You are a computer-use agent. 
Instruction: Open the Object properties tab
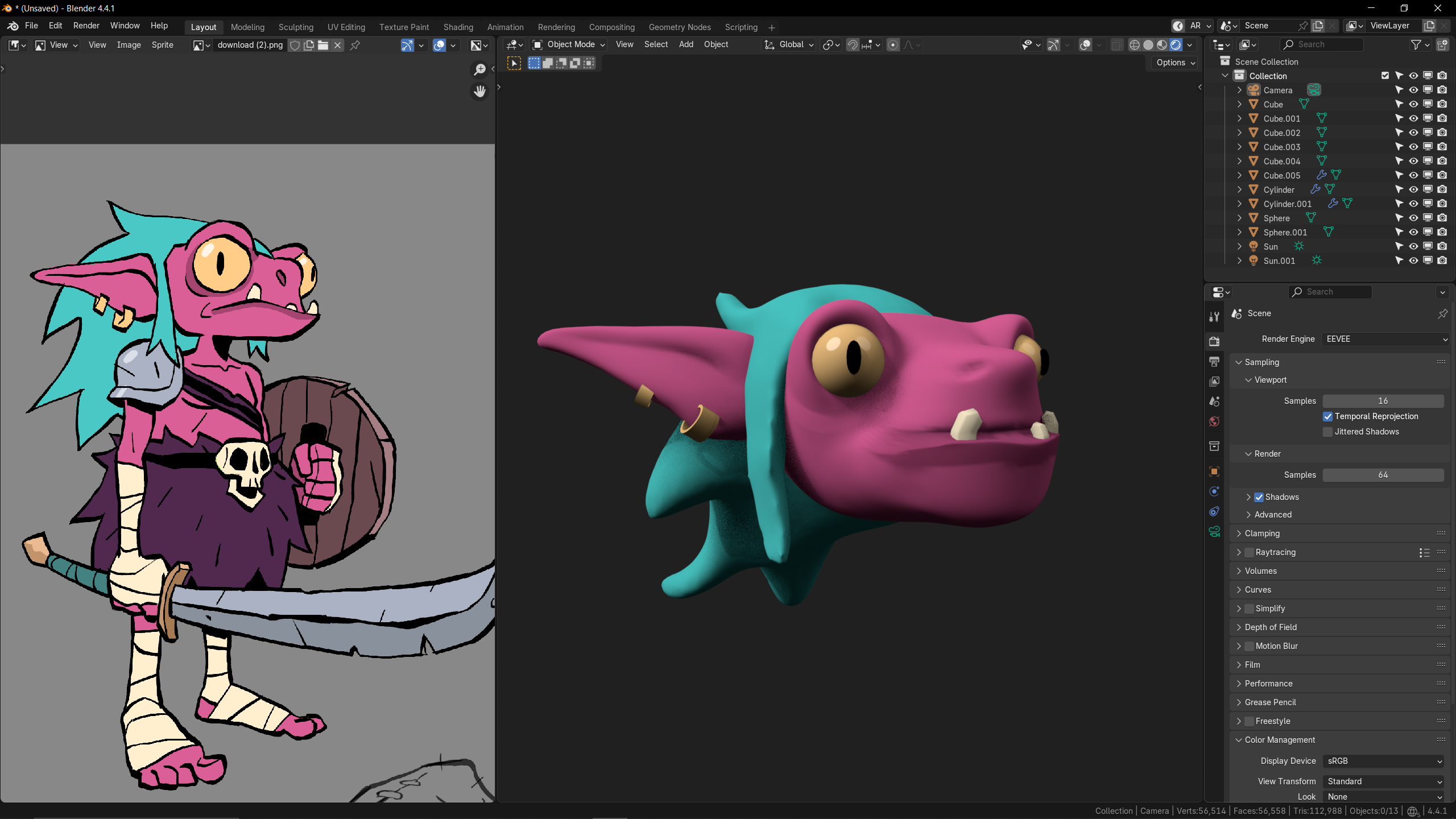click(1214, 471)
